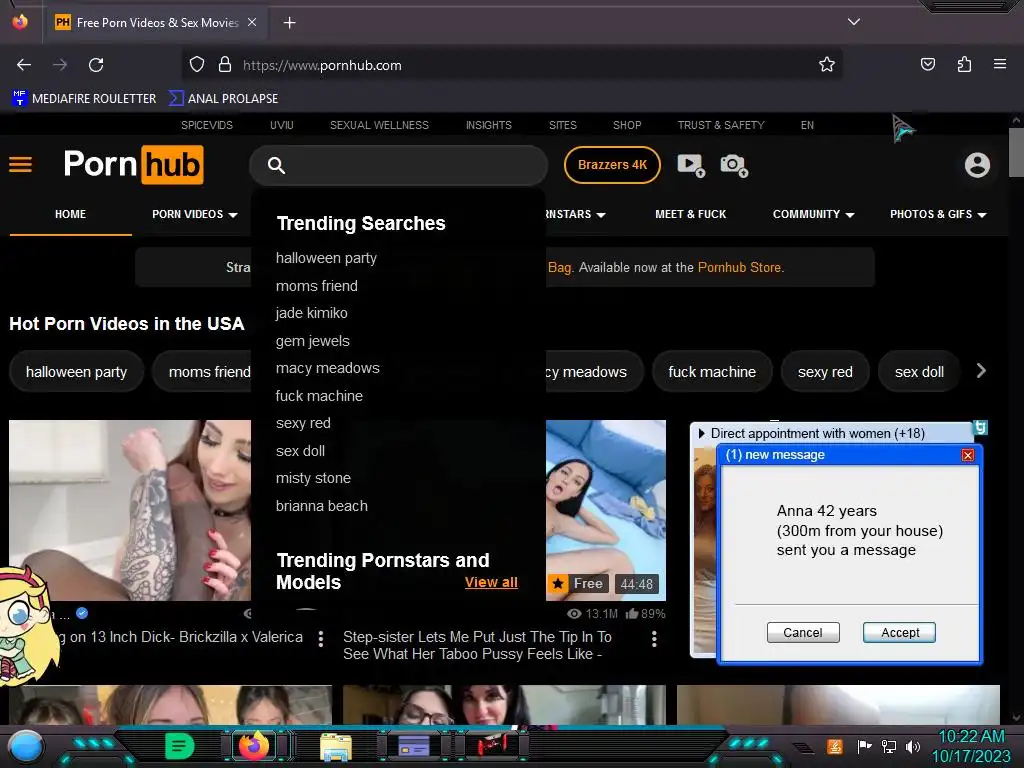Choose 'misty stone' in Trending Searches
This screenshot has height=768, width=1024.
[x=313, y=478]
